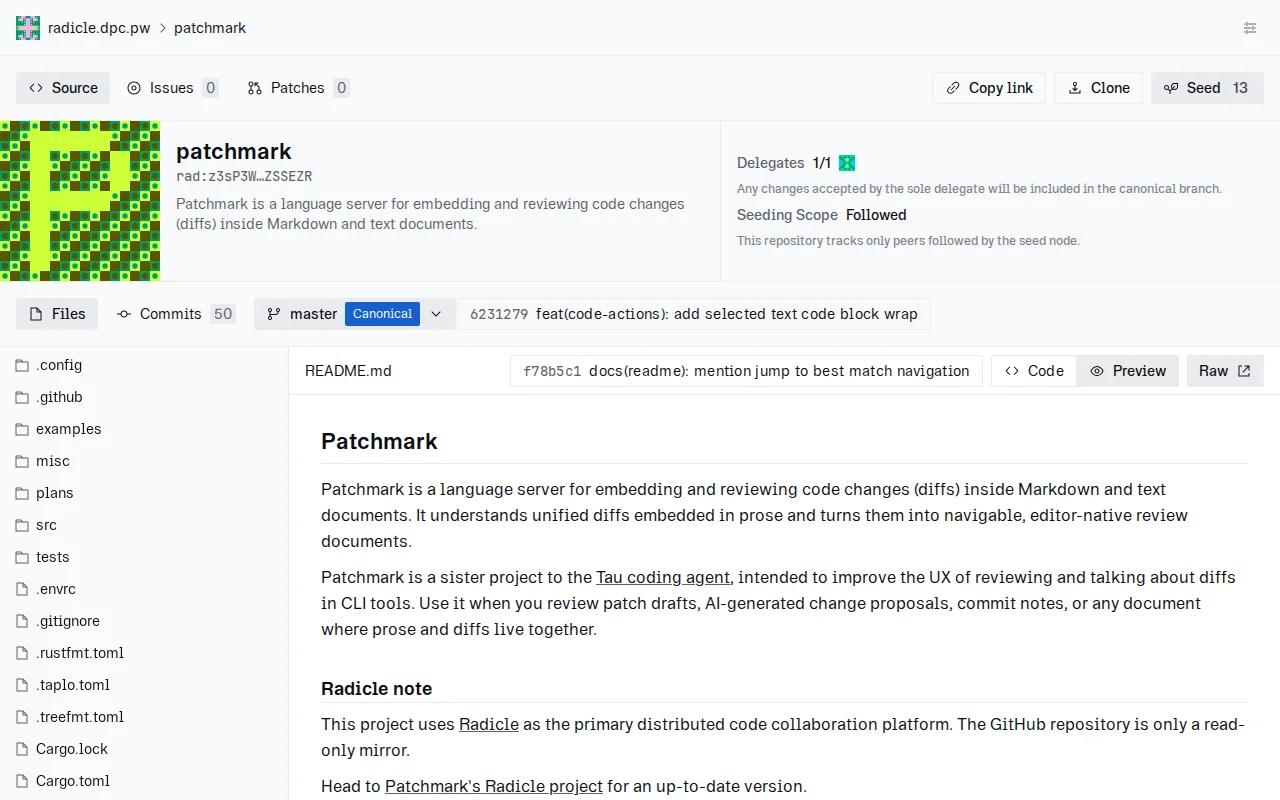The image size is (1280, 800).
Task: Click the Radicle note heading
Action: tap(376, 689)
